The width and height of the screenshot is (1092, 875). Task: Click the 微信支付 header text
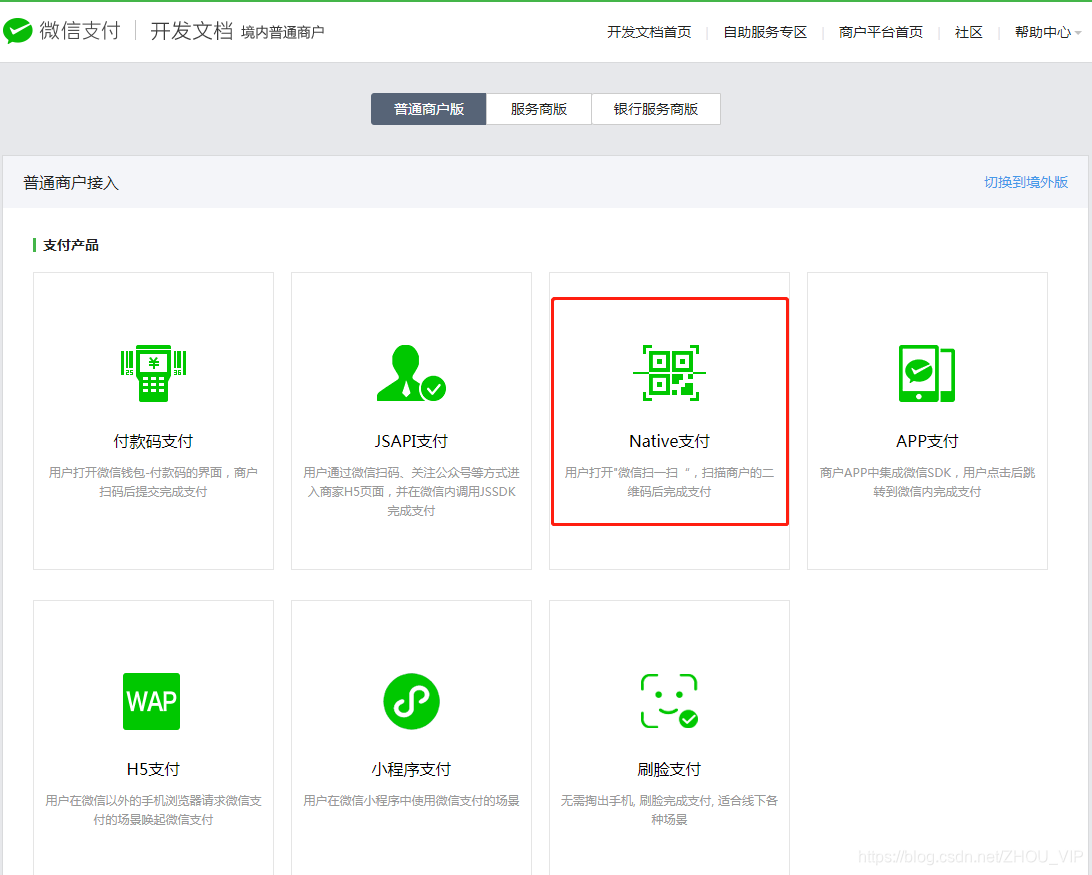pos(79,31)
